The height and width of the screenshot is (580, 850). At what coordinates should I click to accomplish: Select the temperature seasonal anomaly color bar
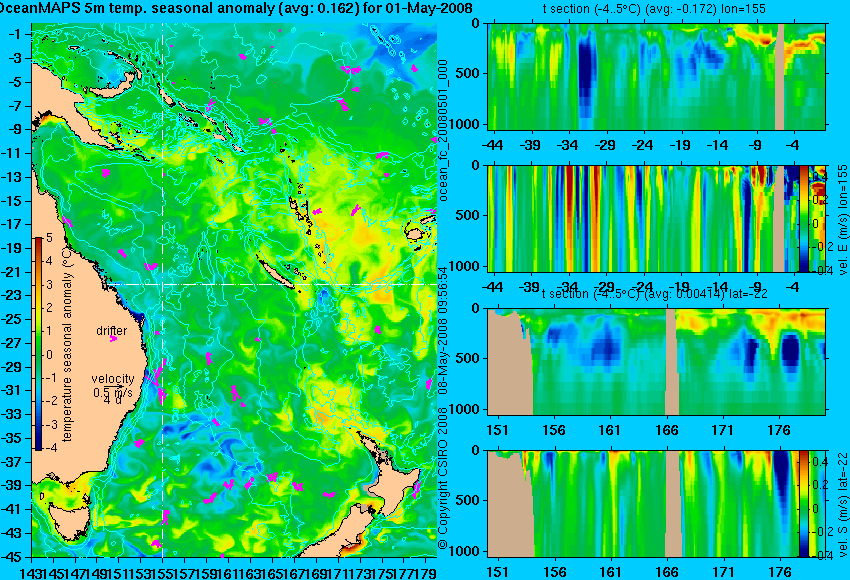point(39,344)
